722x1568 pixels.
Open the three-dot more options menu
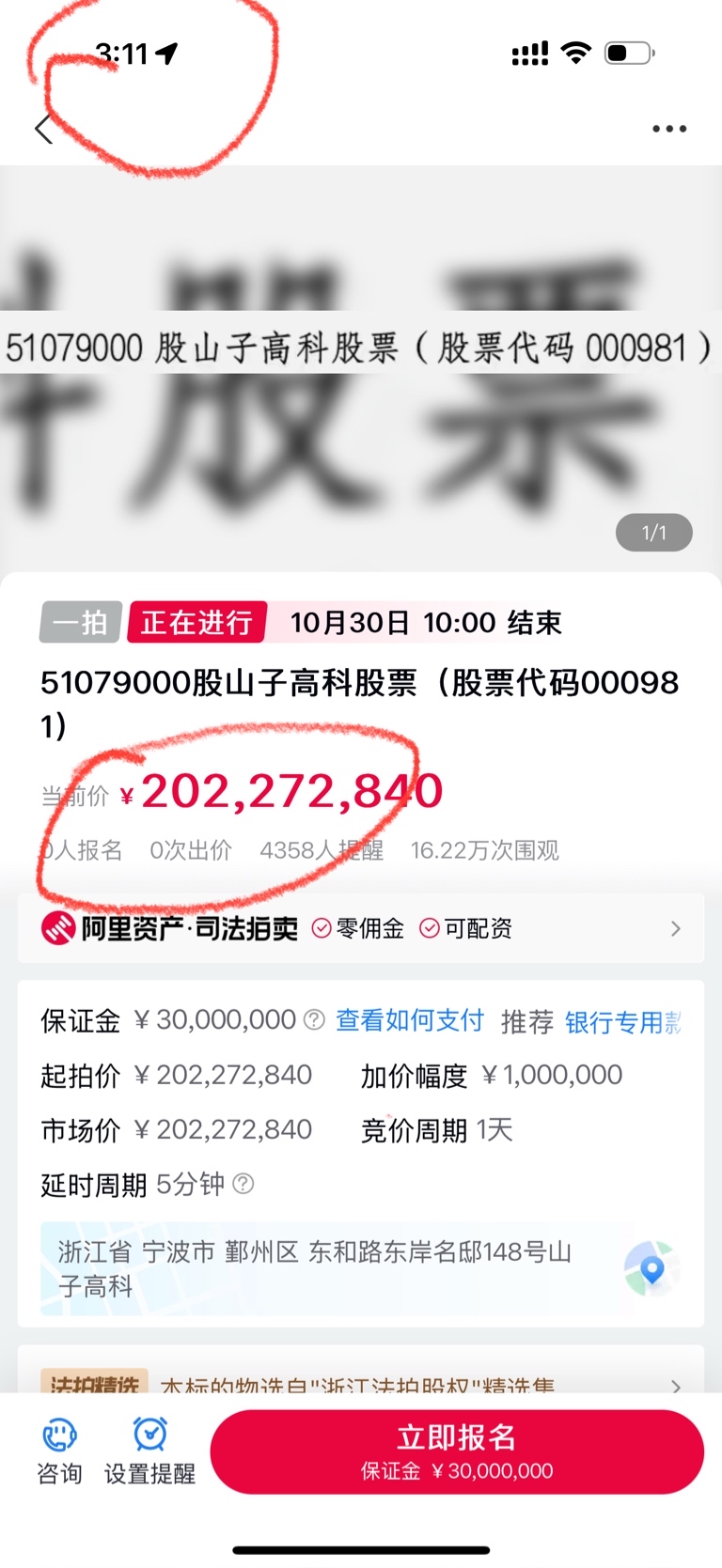[669, 129]
